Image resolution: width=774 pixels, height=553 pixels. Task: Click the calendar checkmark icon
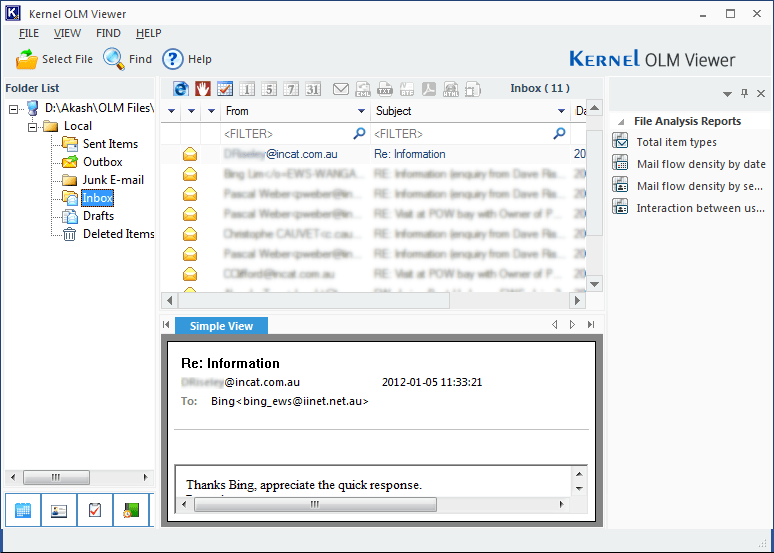225,89
